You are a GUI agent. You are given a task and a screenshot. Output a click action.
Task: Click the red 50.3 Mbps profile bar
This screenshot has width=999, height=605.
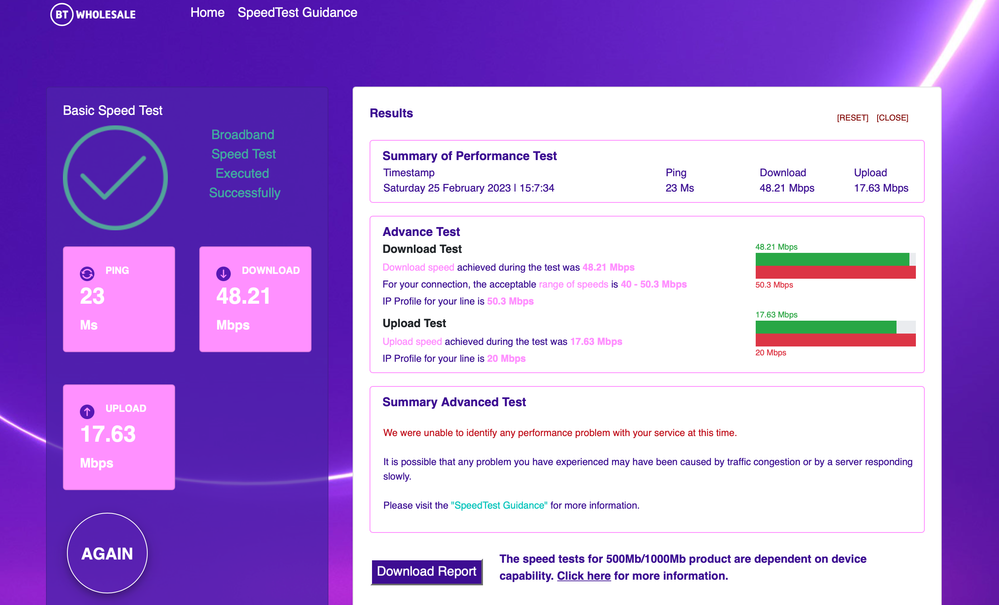(835, 273)
